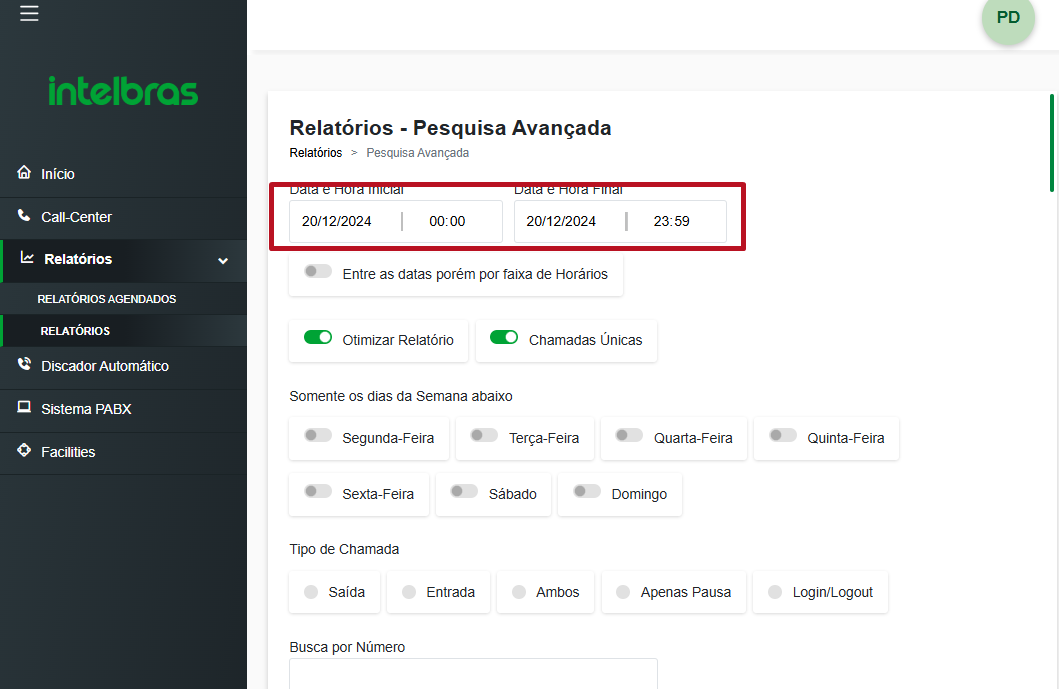Click the Sistema PABX monitor icon
Image resolution: width=1059 pixels, height=689 pixels.
(x=24, y=407)
